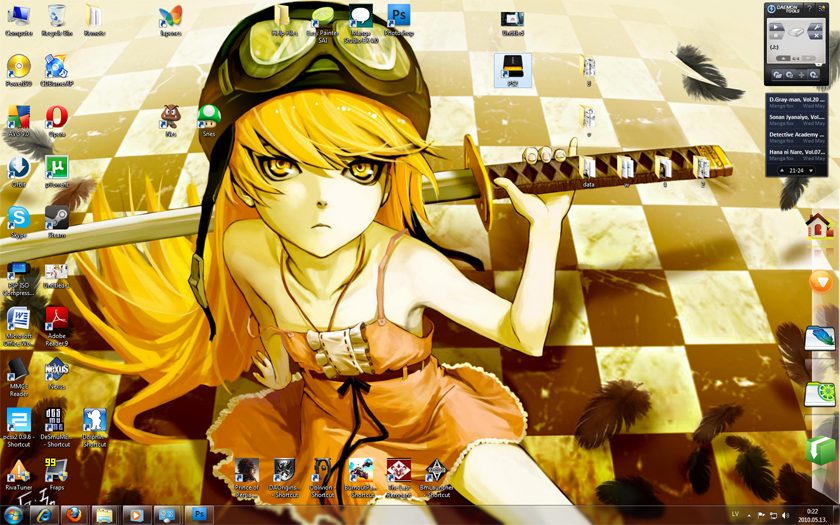Click the house icon in the side dock

tap(820, 226)
